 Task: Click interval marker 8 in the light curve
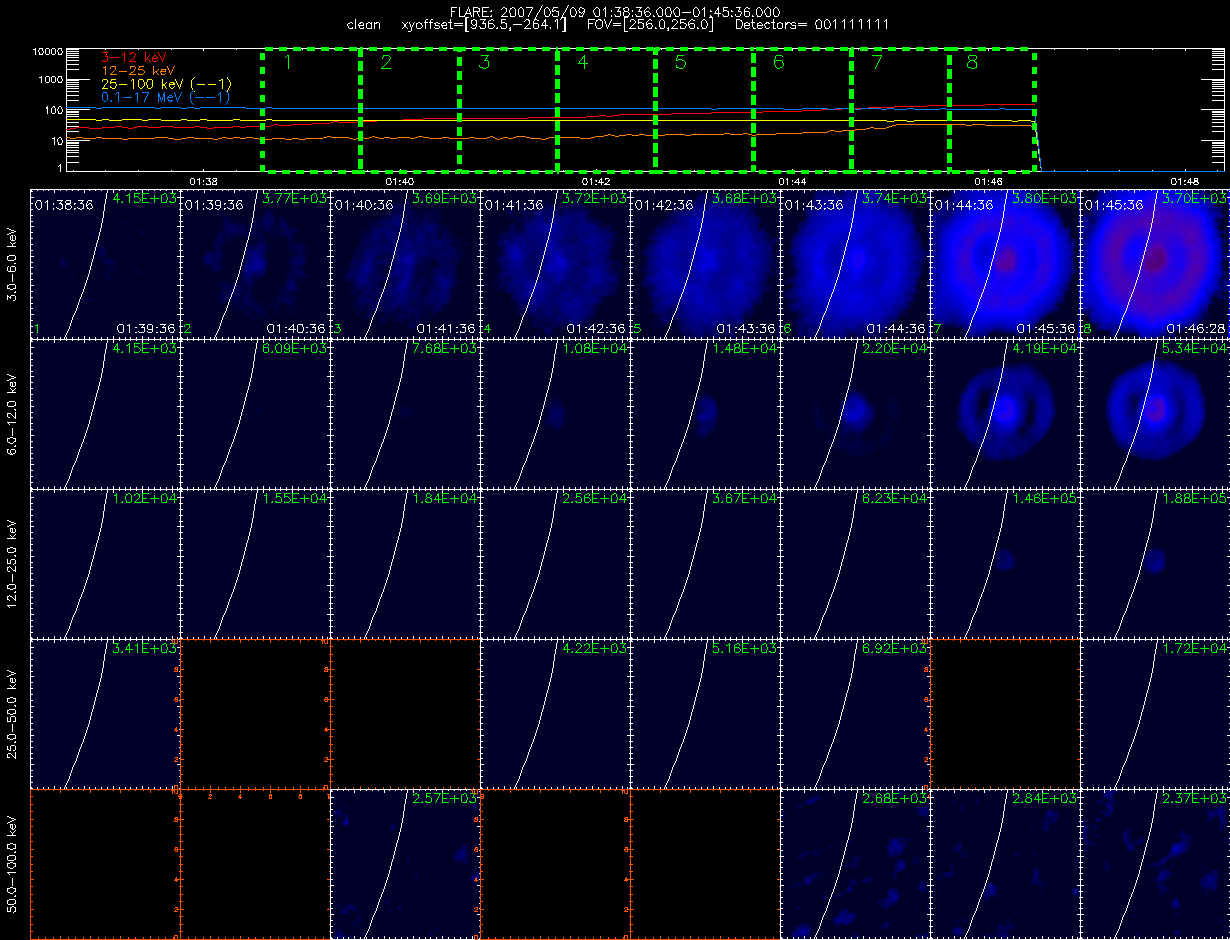tap(974, 63)
